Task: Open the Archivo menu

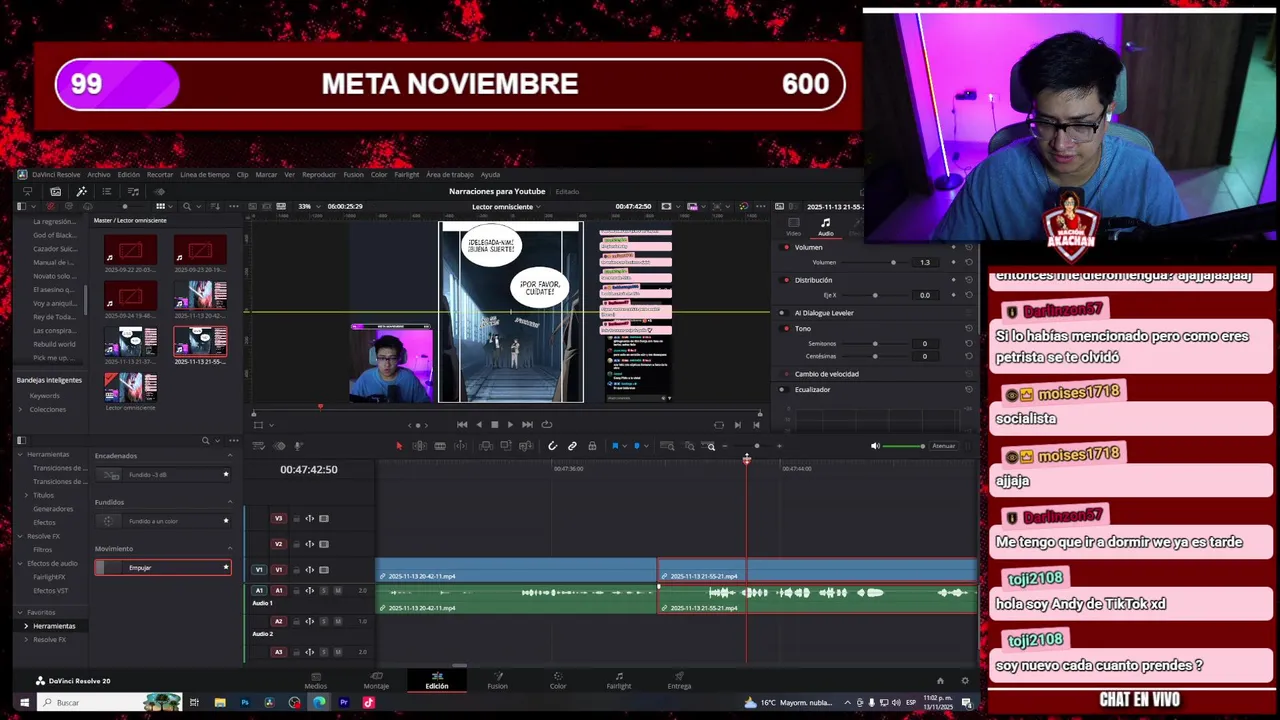Action: click(x=99, y=174)
